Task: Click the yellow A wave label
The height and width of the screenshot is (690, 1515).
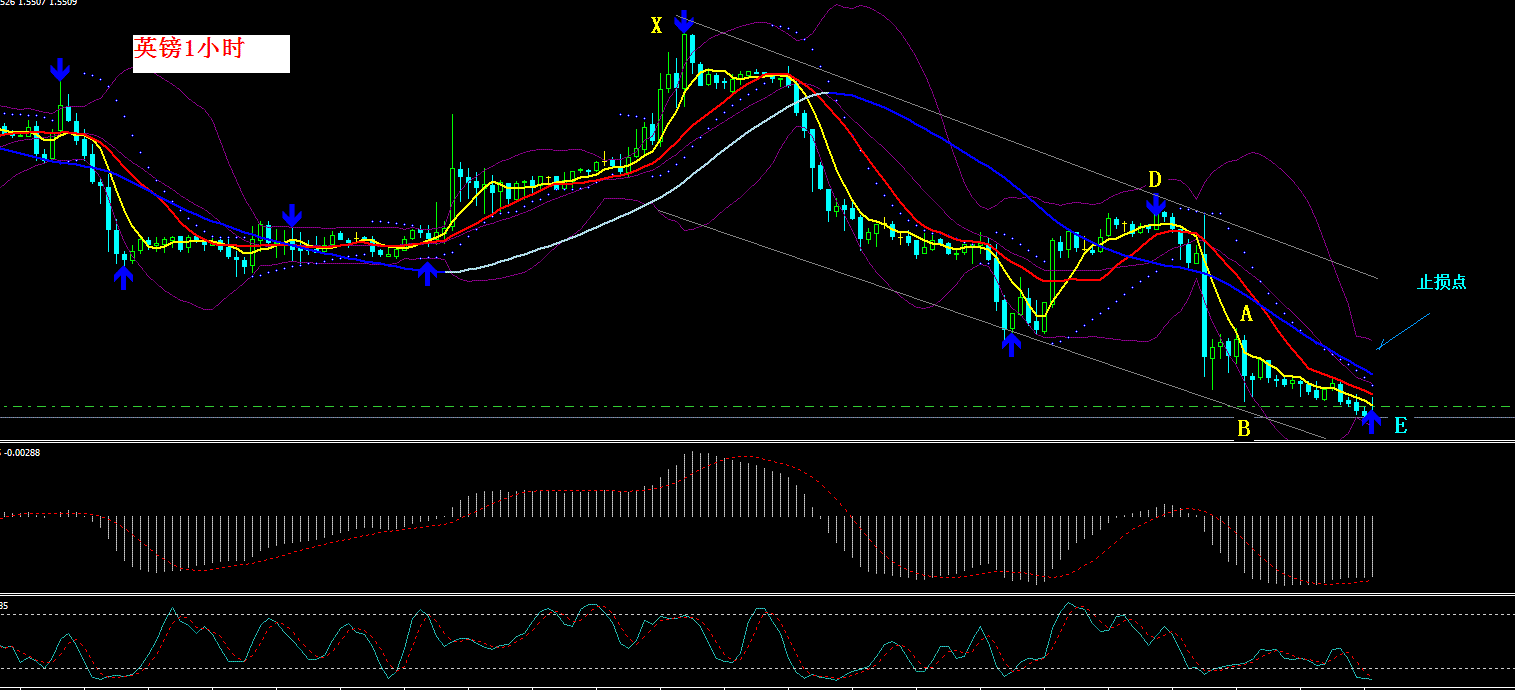Action: [x=1246, y=314]
